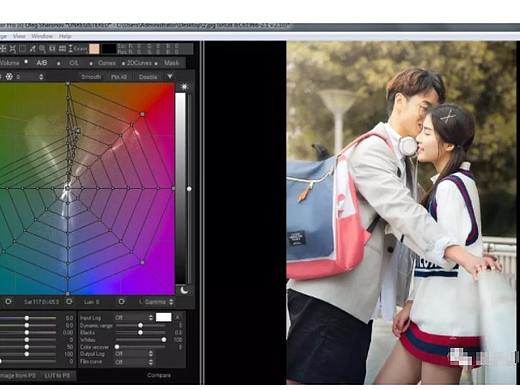Click the A button beside white swatch
Viewport: 520px width, 390px height.
[178, 317]
